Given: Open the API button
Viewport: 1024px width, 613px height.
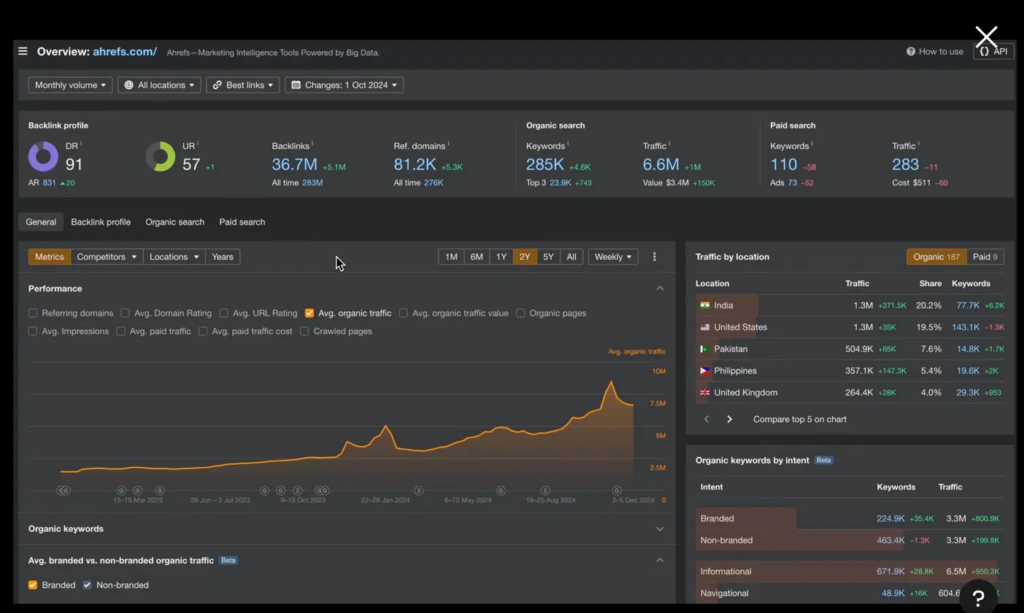Looking at the screenshot, I should (993, 52).
